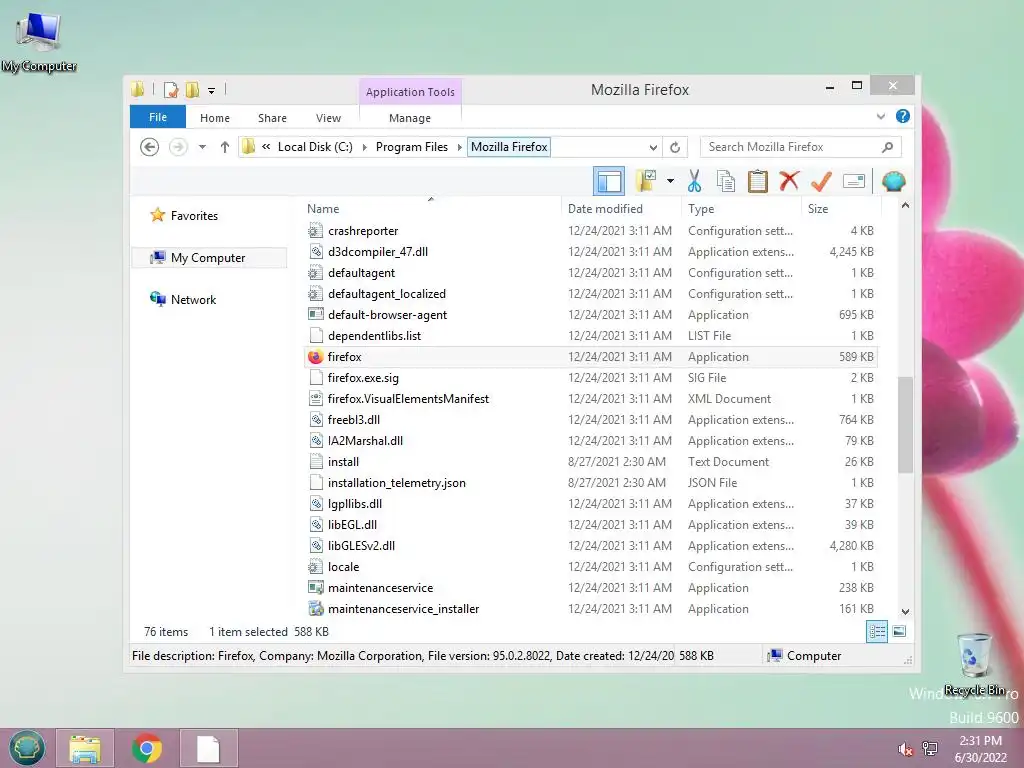Sort by Type column header
The width and height of the screenshot is (1024, 768).
[741, 208]
